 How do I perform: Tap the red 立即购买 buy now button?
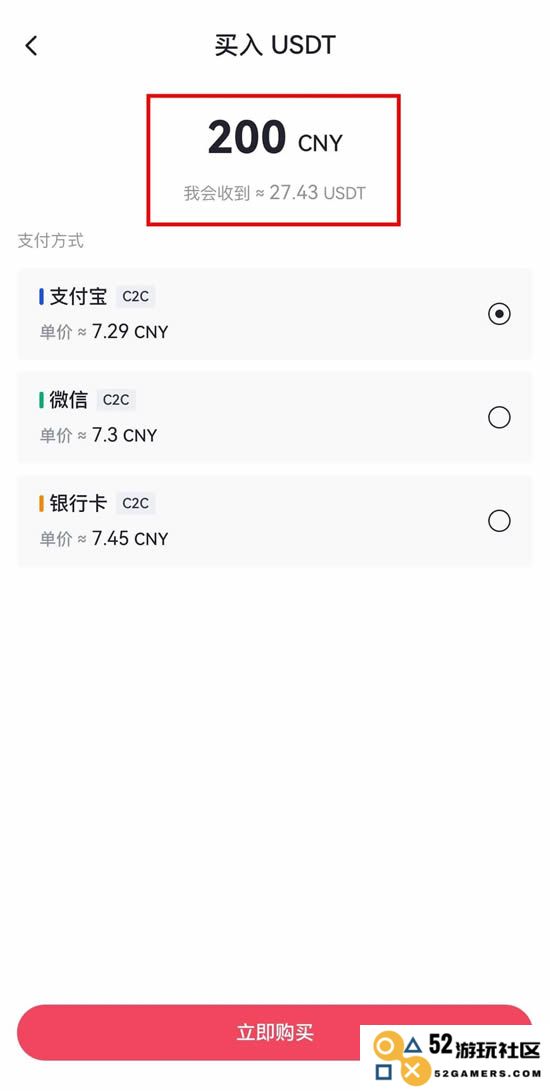274,1032
